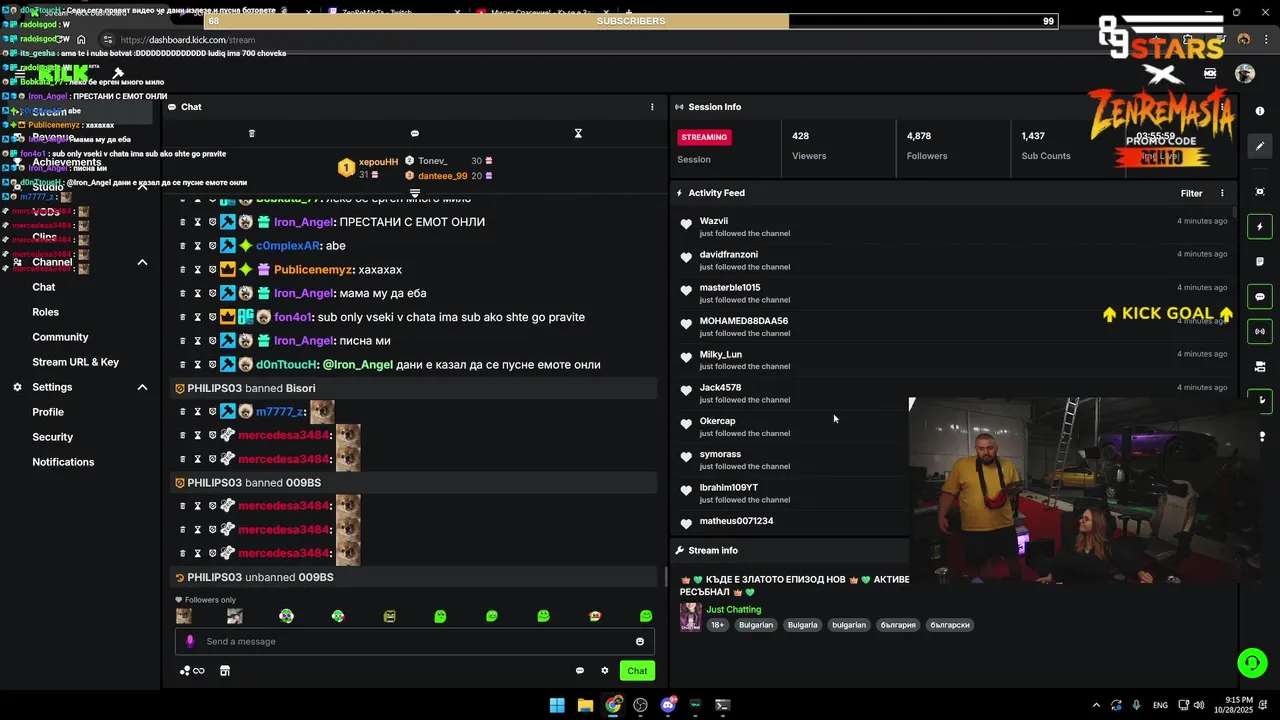Image resolution: width=1280 pixels, height=720 pixels.
Task: Click the green Chat send button
Action: tap(637, 671)
